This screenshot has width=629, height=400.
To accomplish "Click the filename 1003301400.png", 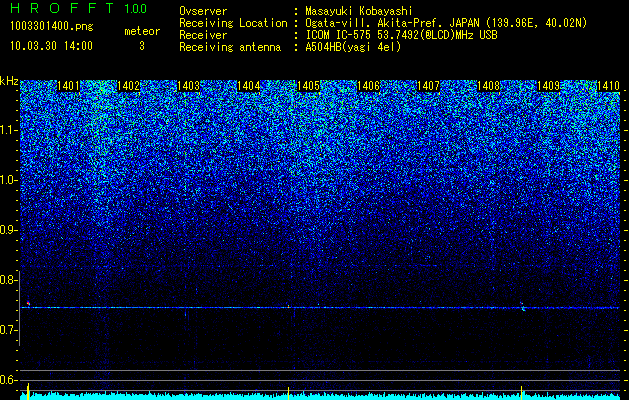I will (52, 27).
